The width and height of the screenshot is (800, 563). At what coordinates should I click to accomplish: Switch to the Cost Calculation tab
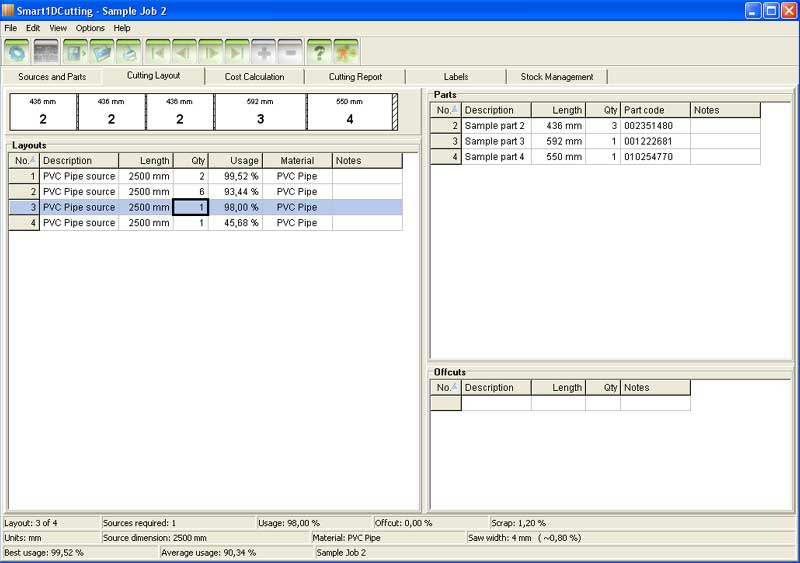pyautogui.click(x=255, y=77)
